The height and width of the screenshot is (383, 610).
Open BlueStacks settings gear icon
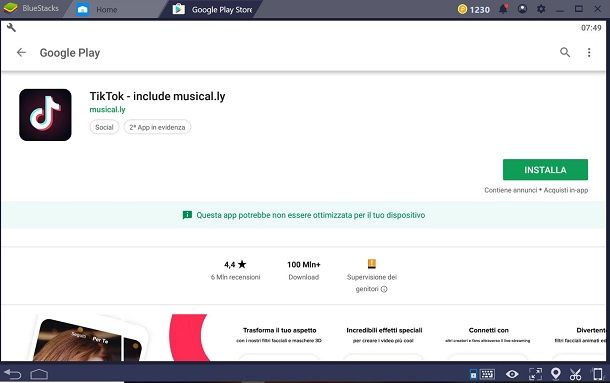(x=541, y=9)
